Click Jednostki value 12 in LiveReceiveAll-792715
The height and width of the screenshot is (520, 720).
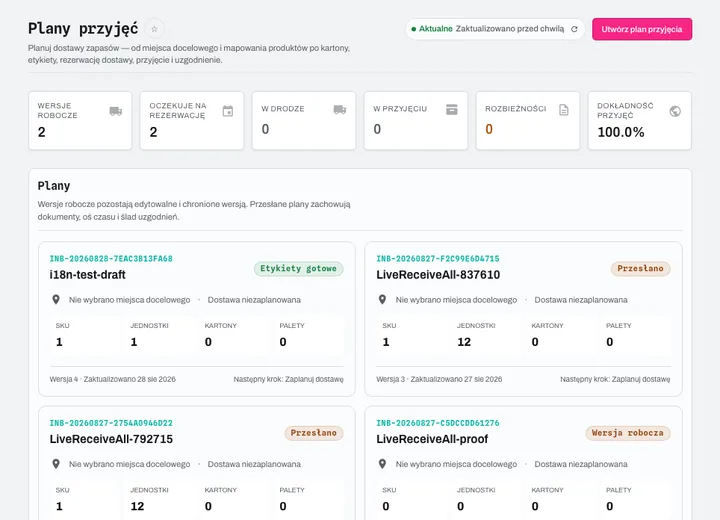[x=137, y=507]
